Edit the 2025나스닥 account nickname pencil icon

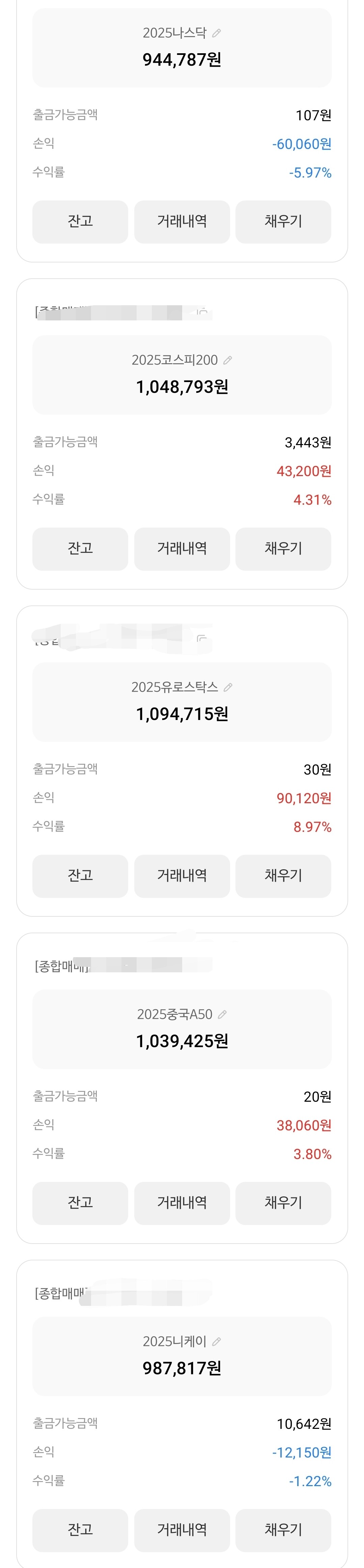click(217, 33)
